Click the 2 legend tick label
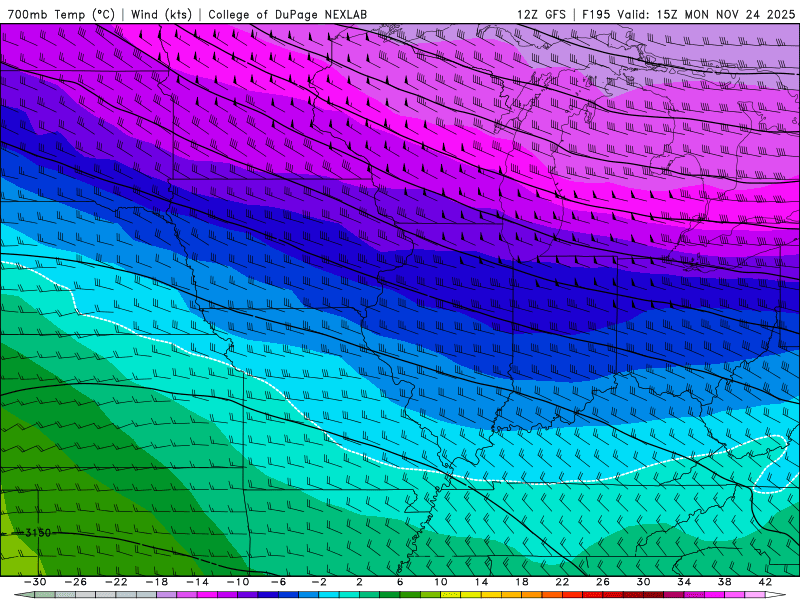The image size is (800, 600). click(x=359, y=582)
